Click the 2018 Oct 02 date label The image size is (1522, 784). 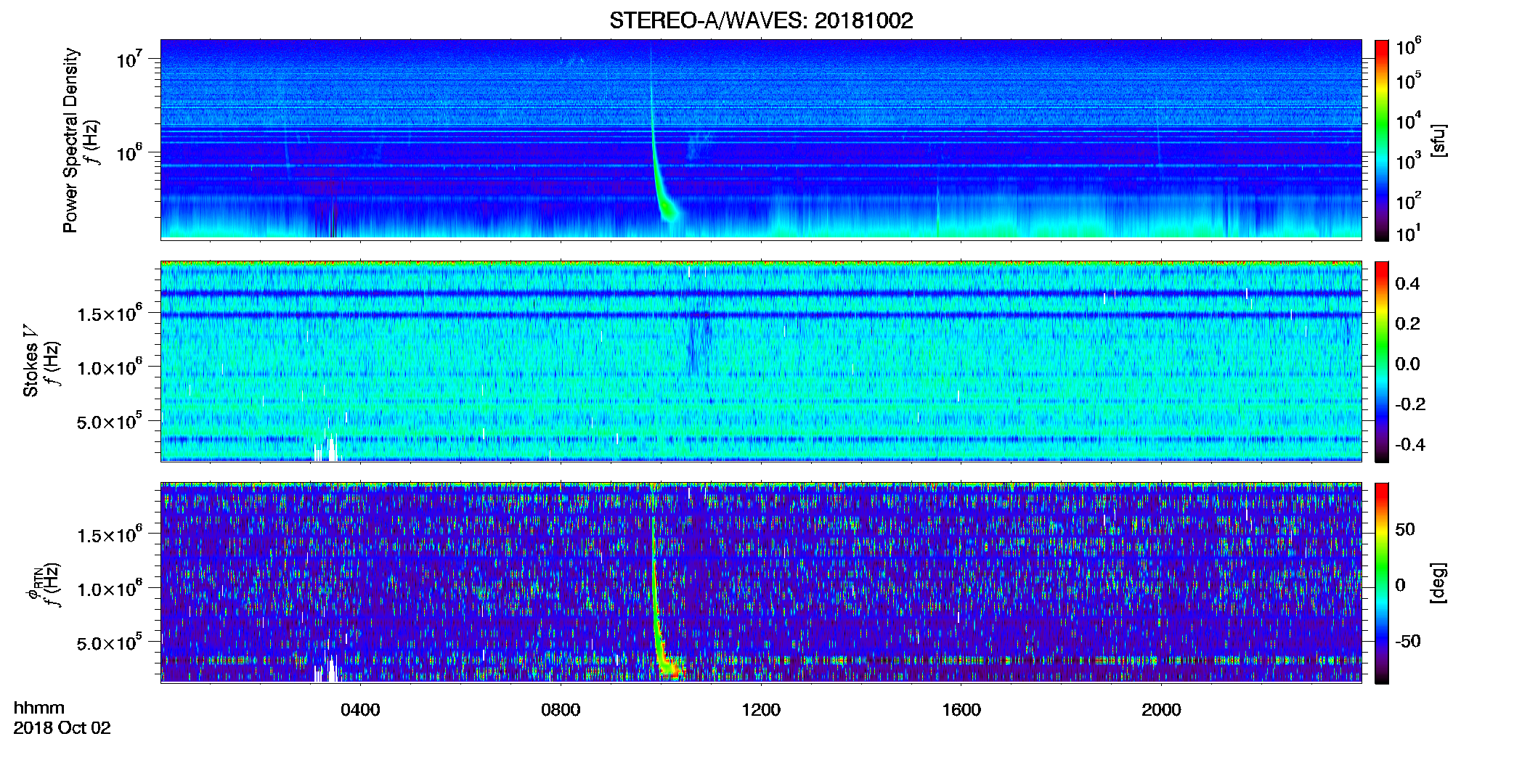click(62, 728)
